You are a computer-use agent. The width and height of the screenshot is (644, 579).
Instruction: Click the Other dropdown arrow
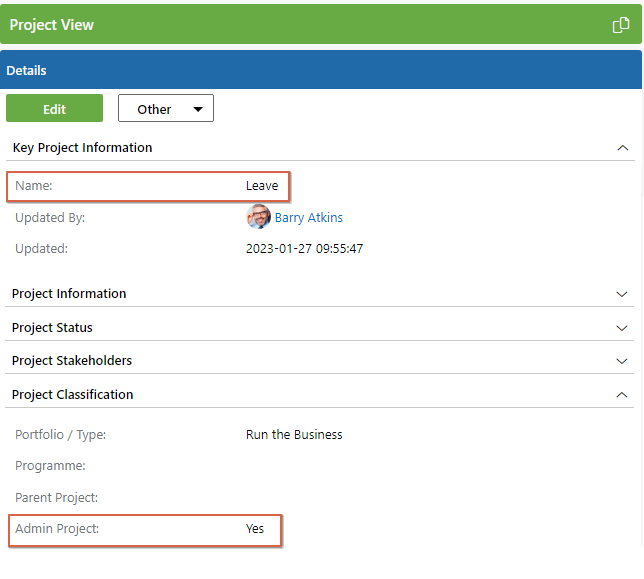click(198, 109)
